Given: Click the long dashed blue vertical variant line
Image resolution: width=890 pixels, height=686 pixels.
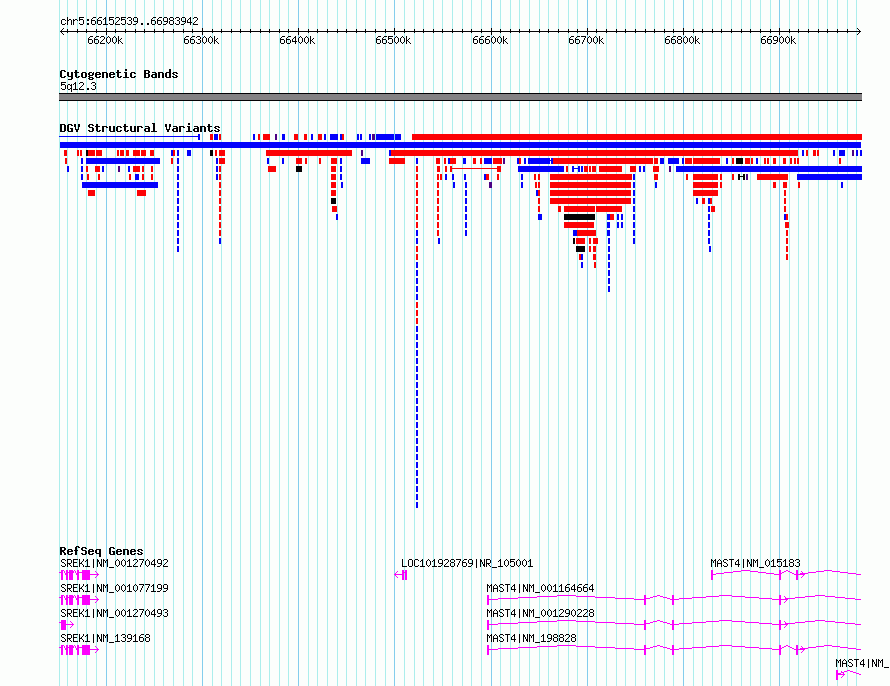Looking at the screenshot, I should (417, 335).
